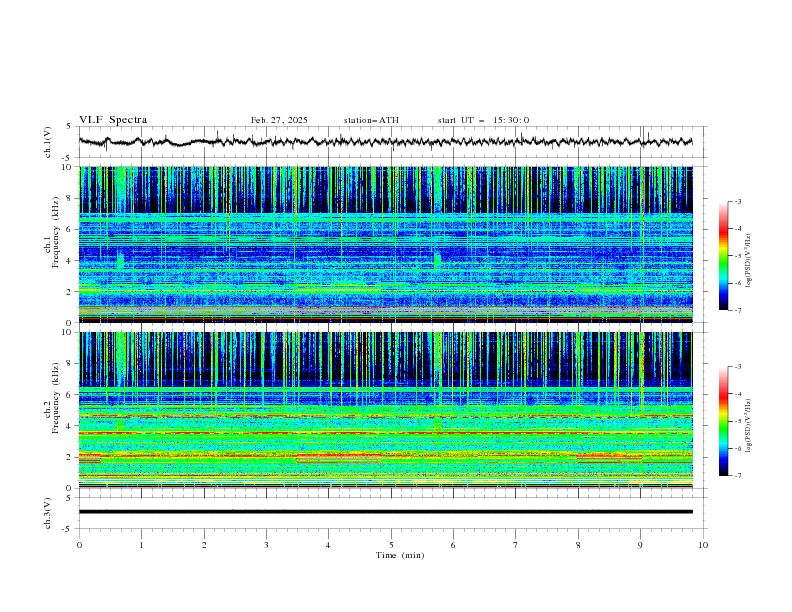Click the time axis tick label "9"
The height and width of the screenshot is (612, 792).
640,545
